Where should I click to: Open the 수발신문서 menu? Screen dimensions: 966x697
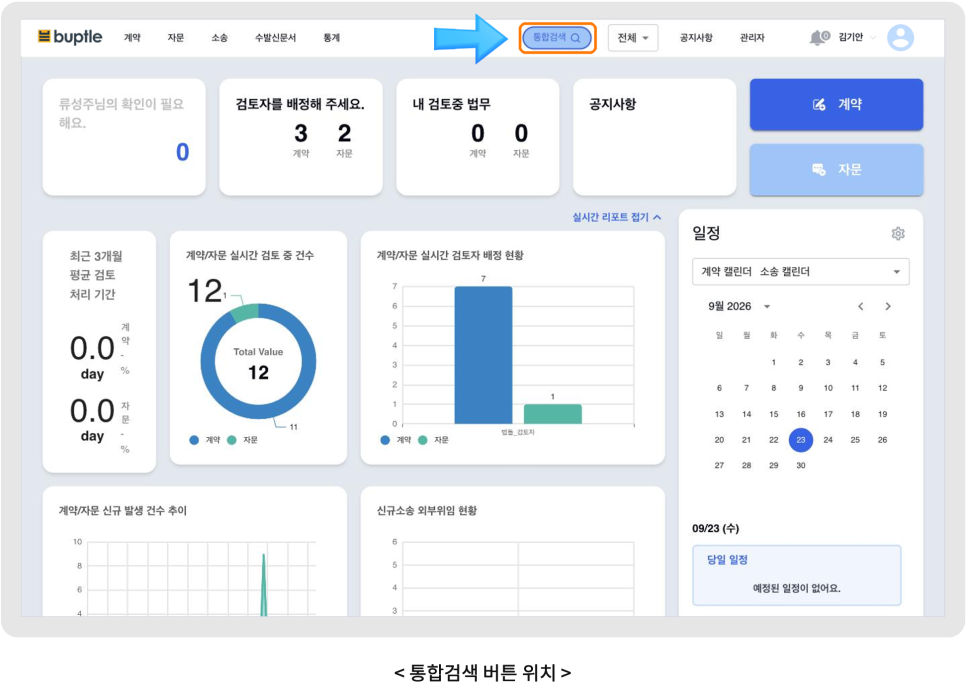[x=275, y=38]
